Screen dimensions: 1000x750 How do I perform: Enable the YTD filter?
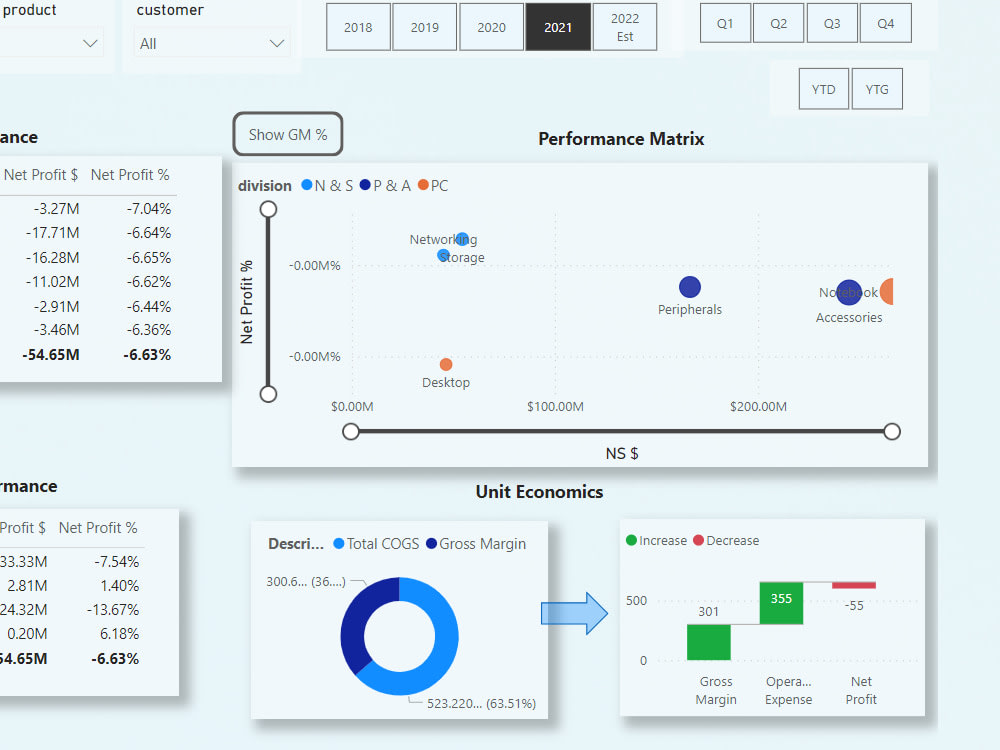(823, 88)
